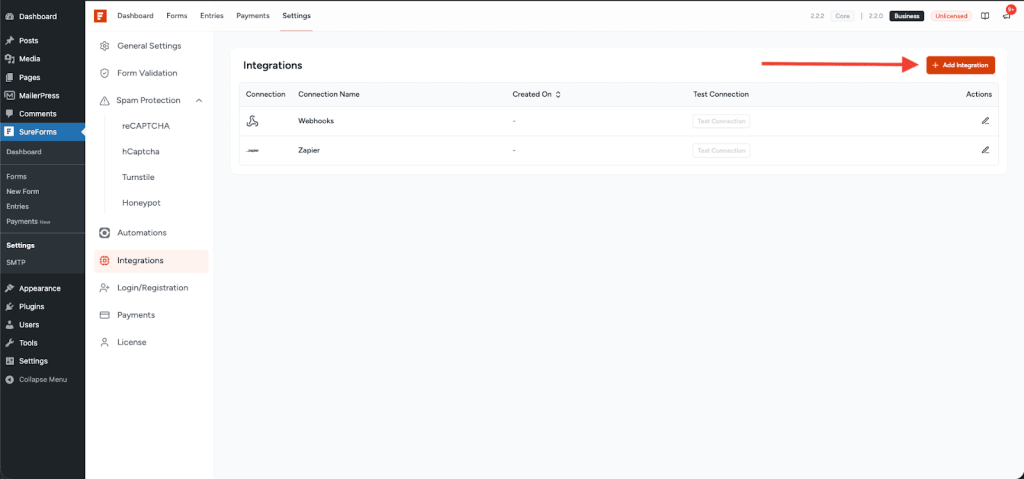Click edit pencil icon for Webhooks
The width and height of the screenshot is (1024, 479).
985,121
